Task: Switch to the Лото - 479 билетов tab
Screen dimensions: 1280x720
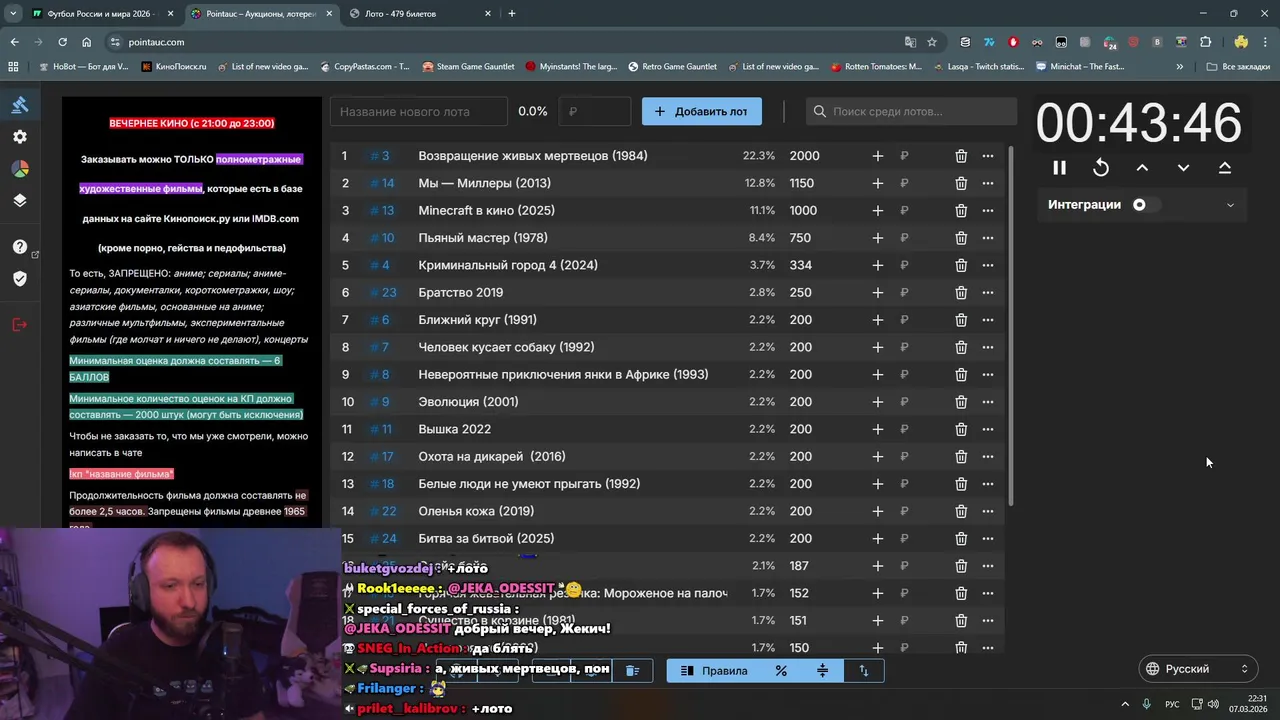Action: tap(418, 14)
